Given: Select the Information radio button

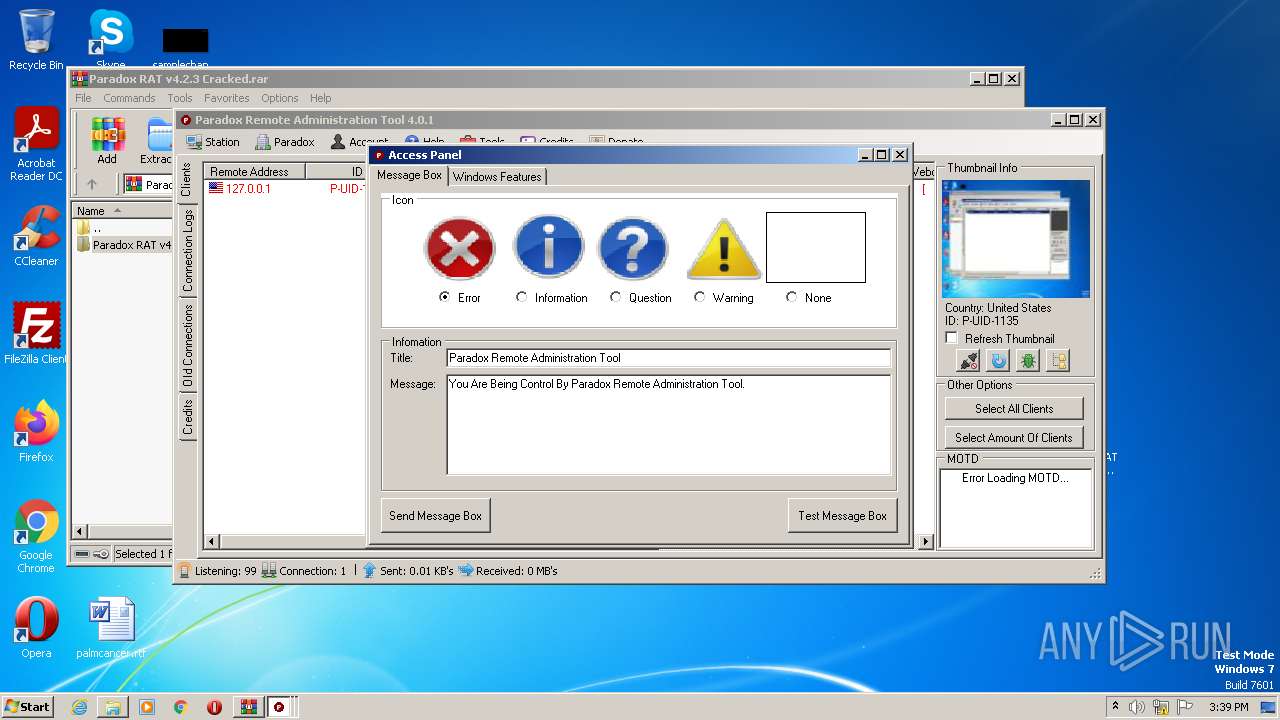Looking at the screenshot, I should [x=521, y=297].
